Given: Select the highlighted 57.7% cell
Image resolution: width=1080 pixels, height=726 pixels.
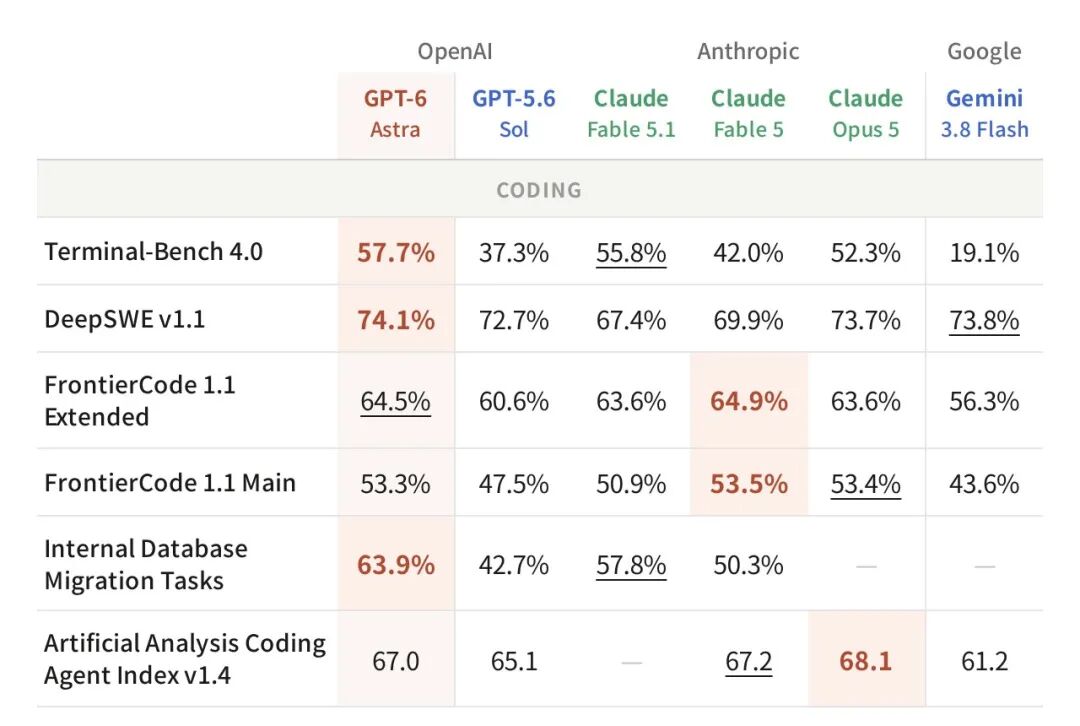Looking at the screenshot, I should 396,251.
